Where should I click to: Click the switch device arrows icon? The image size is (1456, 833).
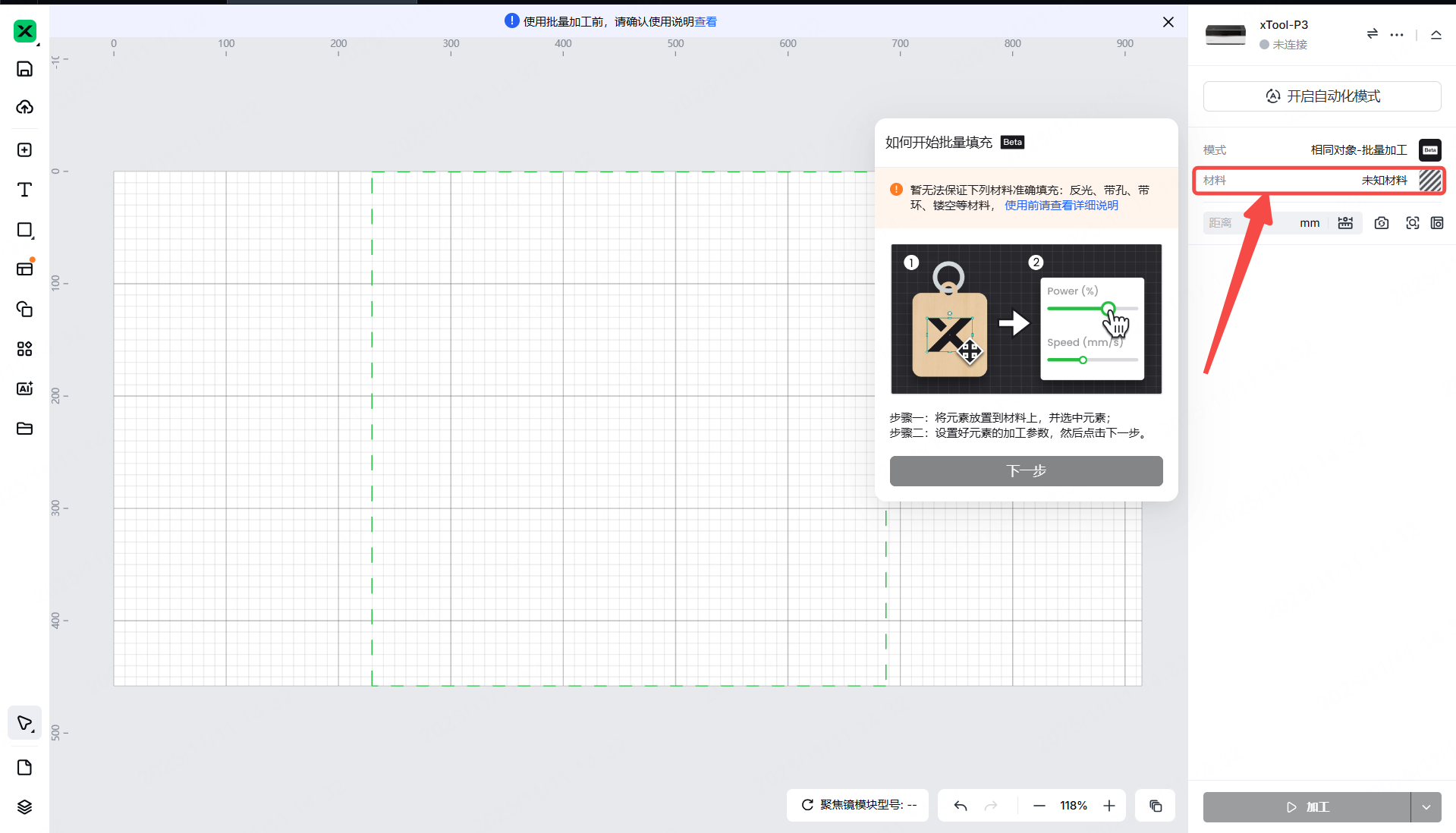(1372, 34)
